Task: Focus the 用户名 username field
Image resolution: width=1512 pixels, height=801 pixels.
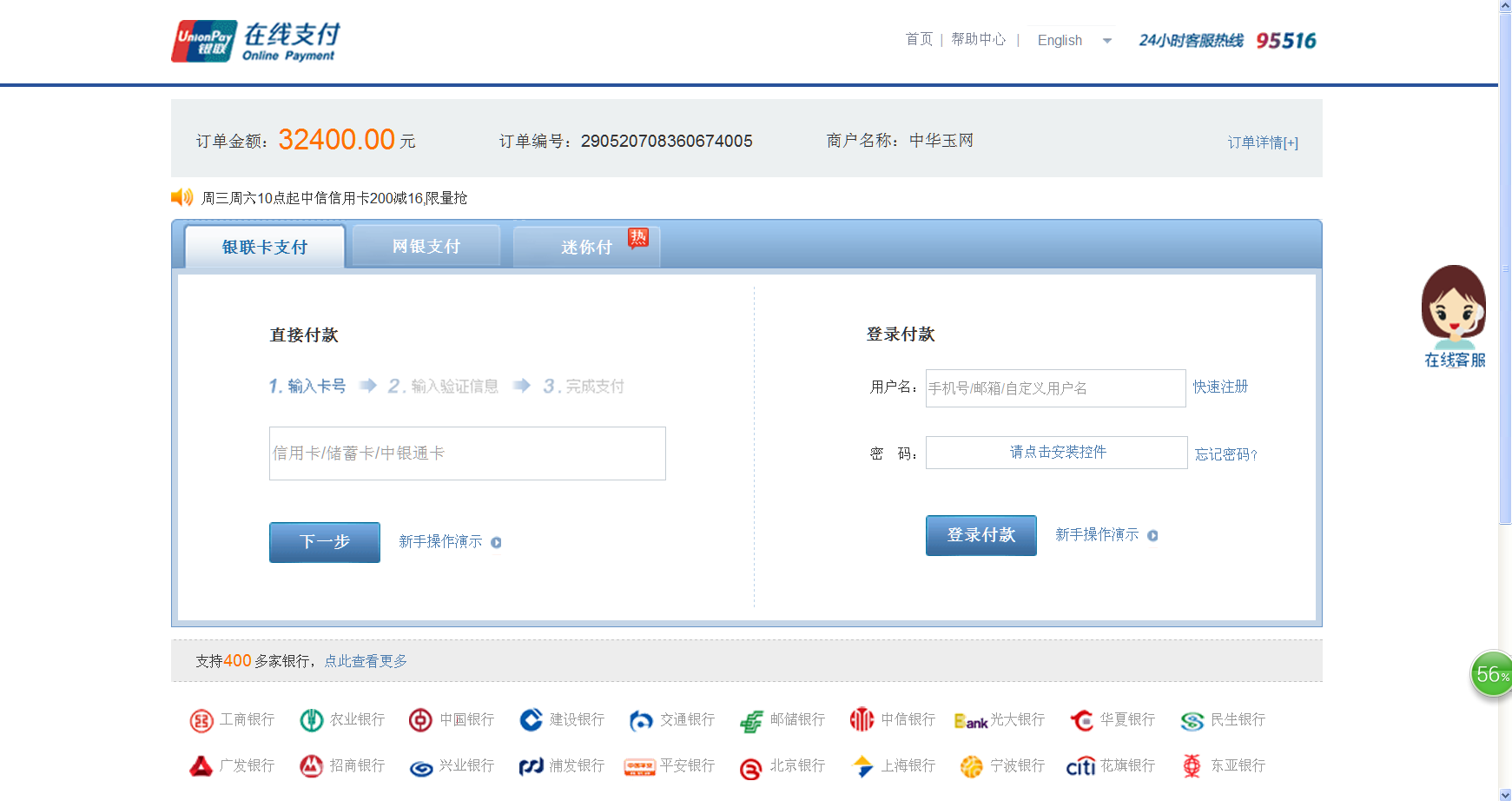Action: click(1055, 388)
